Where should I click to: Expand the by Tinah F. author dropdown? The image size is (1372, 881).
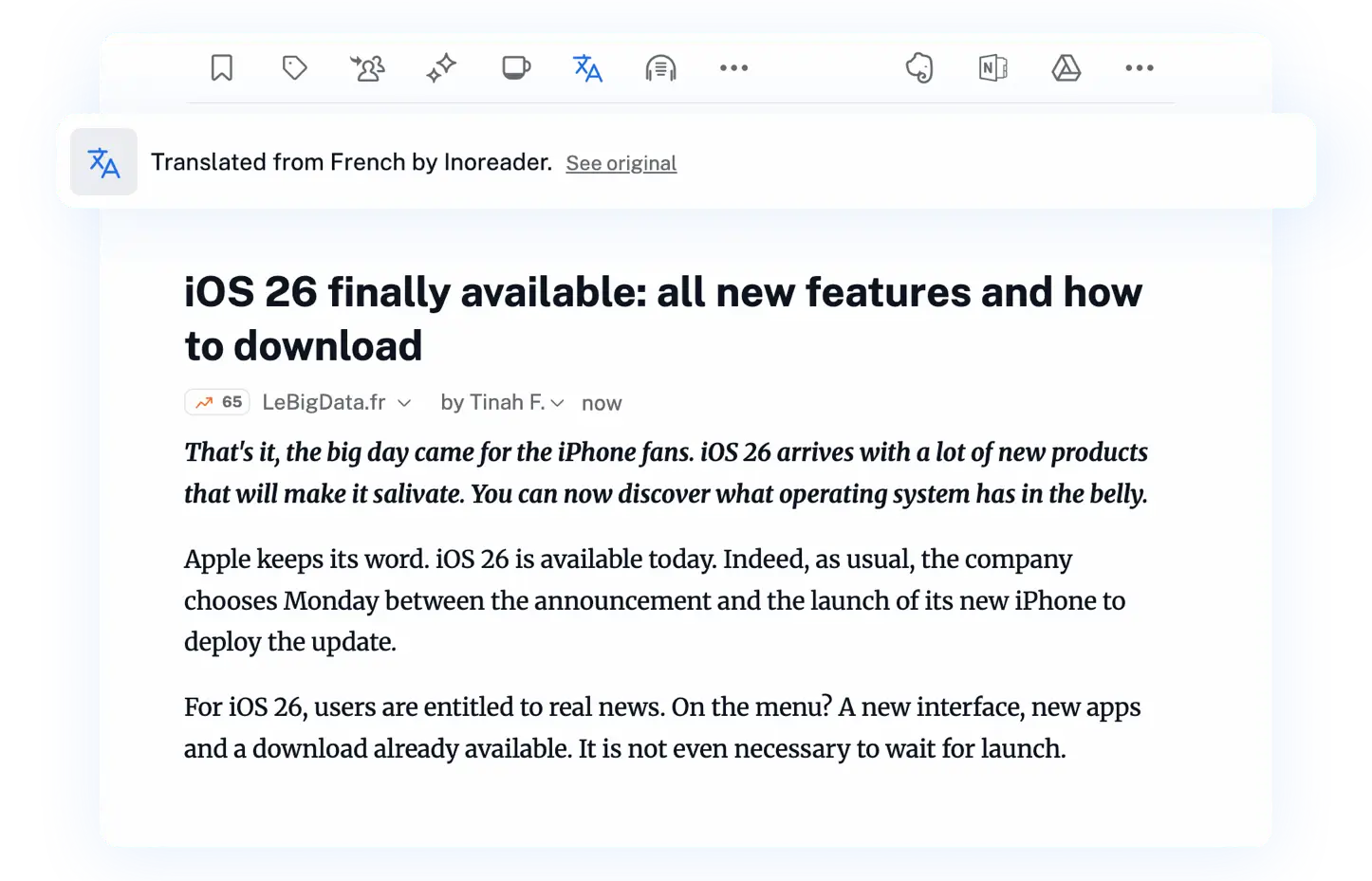pos(502,402)
